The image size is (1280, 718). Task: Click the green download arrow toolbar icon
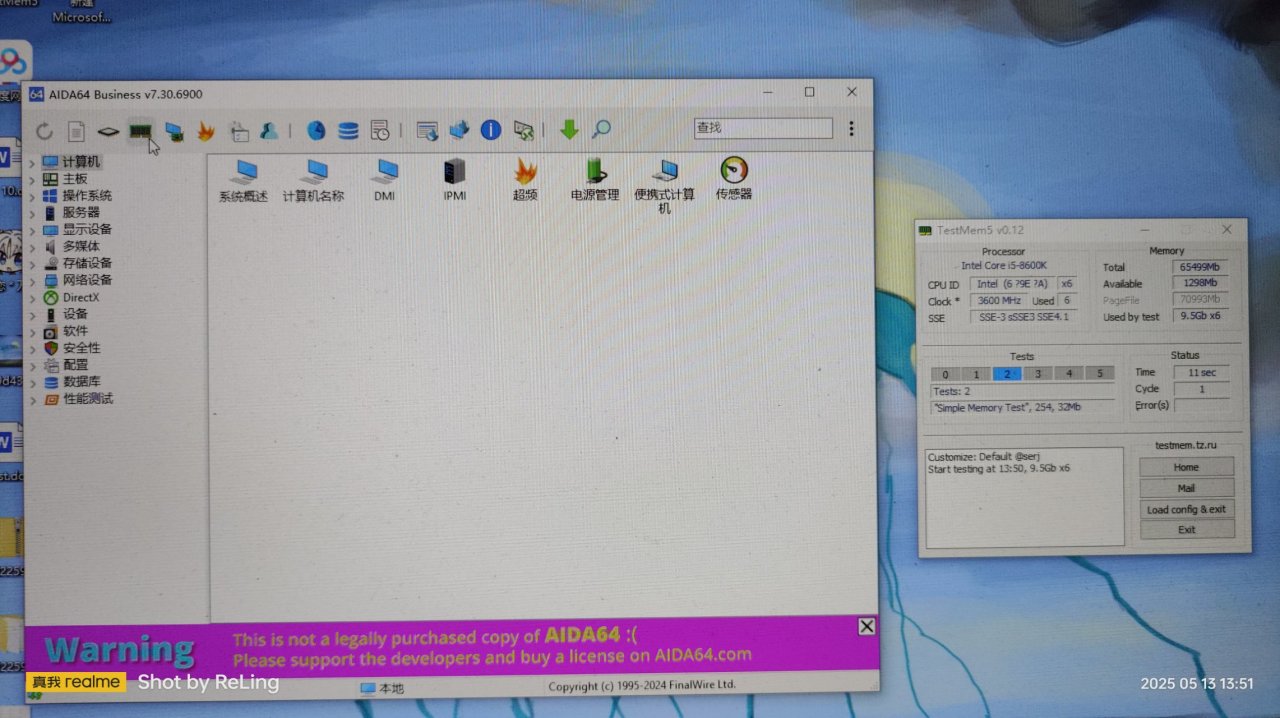[569, 129]
